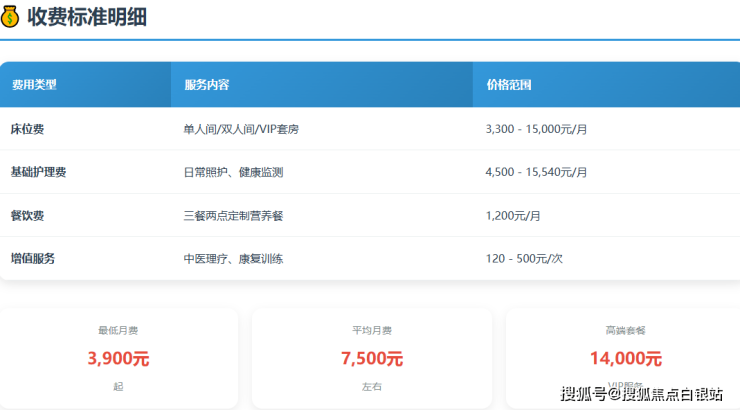Click 三餐两点定制营养餐 service text
The height and width of the screenshot is (410, 740).
(x=233, y=215)
